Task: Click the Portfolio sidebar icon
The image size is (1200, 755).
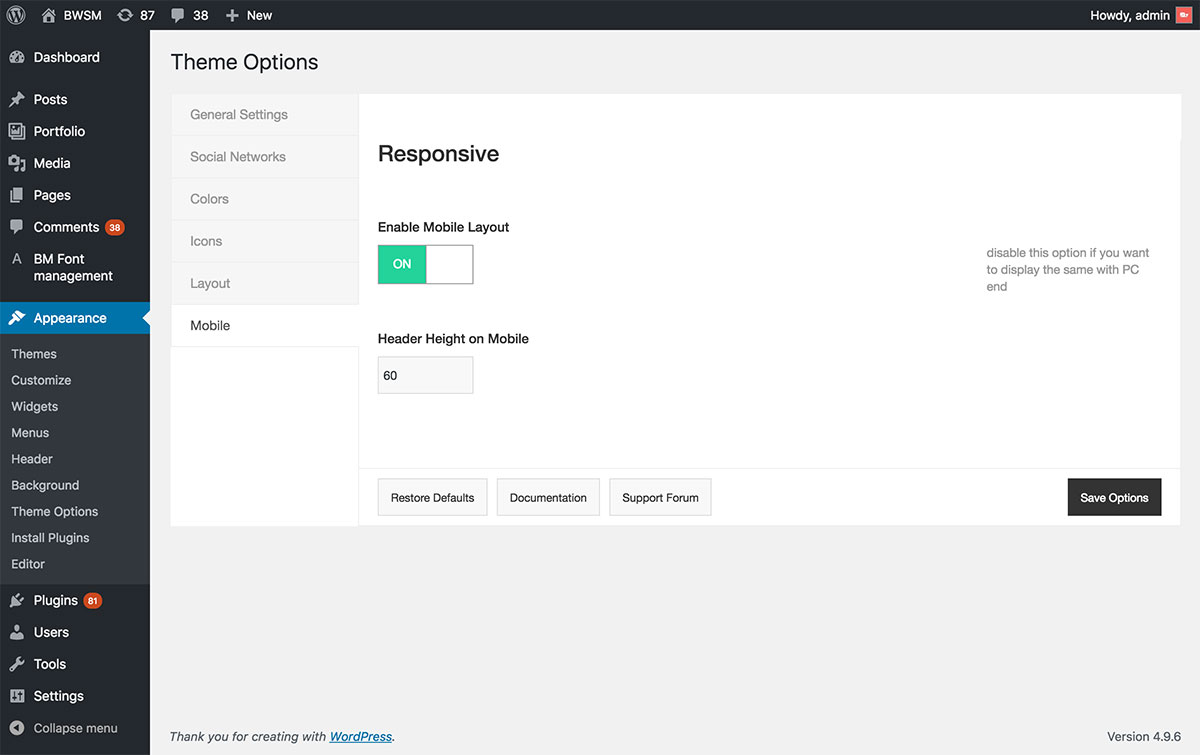Action: click(x=17, y=131)
